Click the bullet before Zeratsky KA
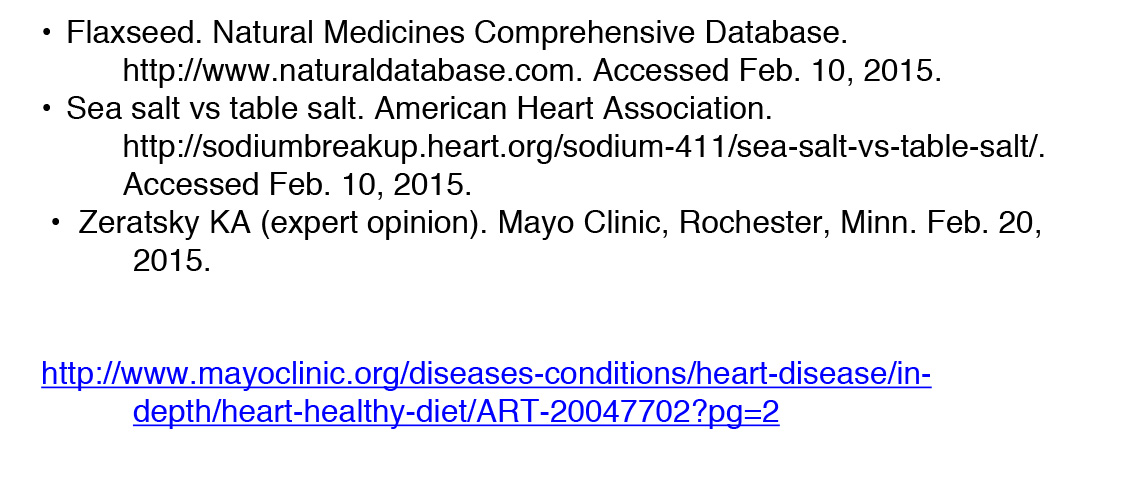 pyautogui.click(x=57, y=224)
